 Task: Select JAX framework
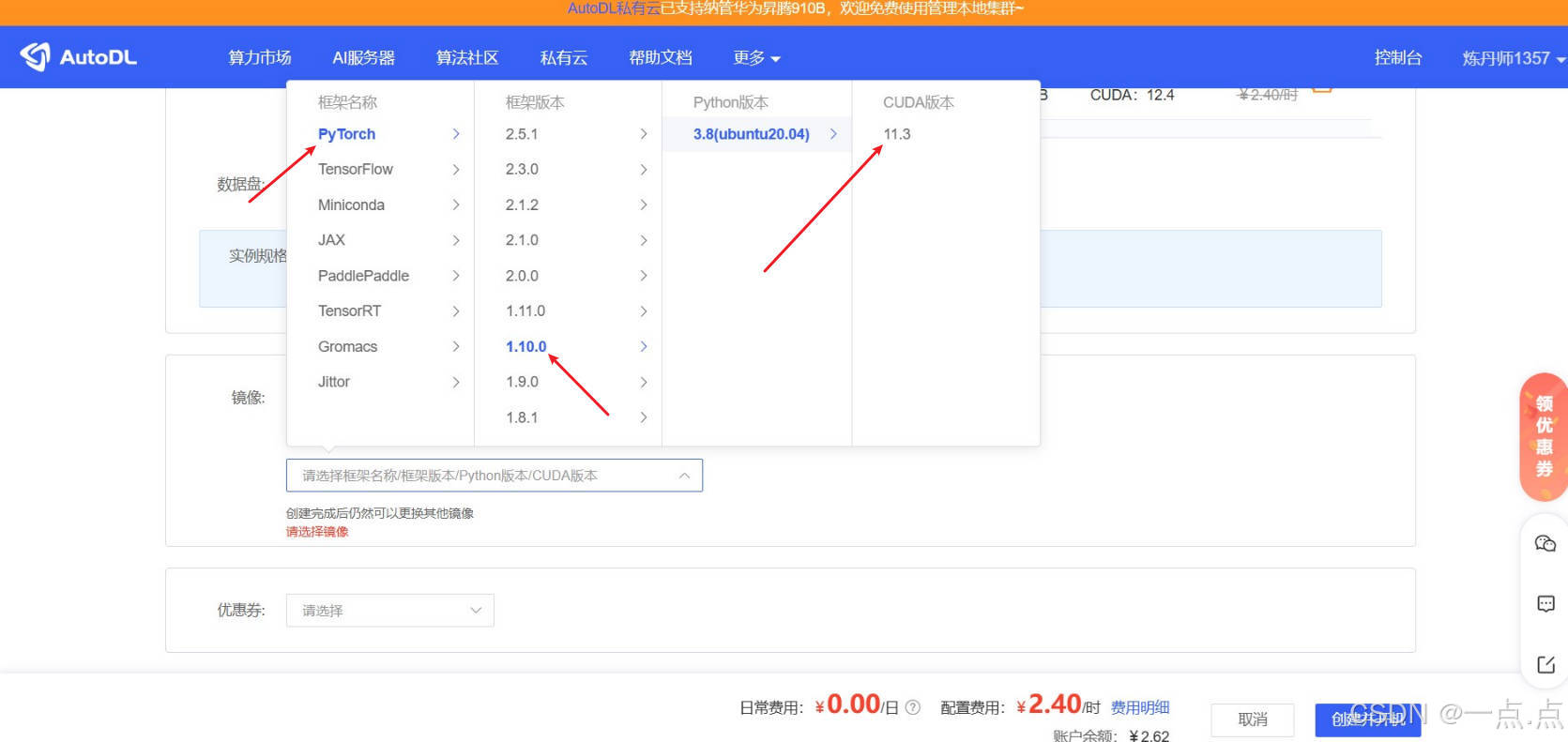click(x=380, y=240)
